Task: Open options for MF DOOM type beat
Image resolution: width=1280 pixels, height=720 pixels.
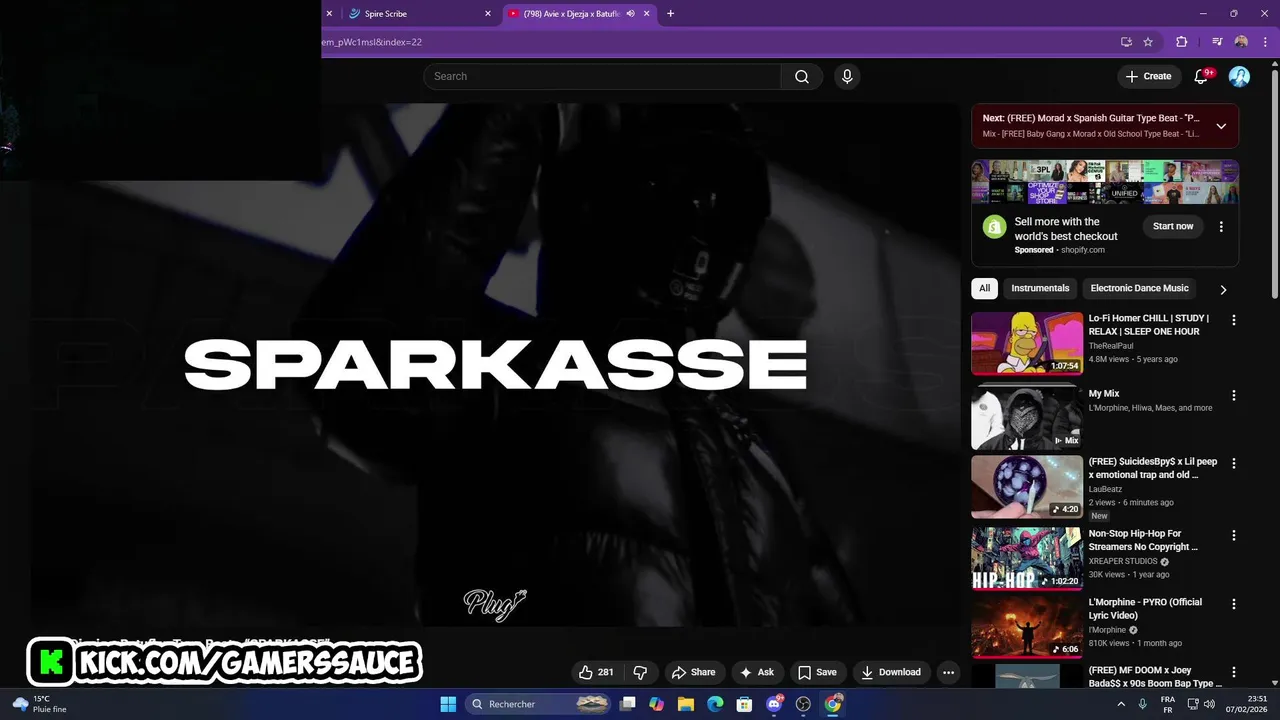Action: [x=1233, y=672]
